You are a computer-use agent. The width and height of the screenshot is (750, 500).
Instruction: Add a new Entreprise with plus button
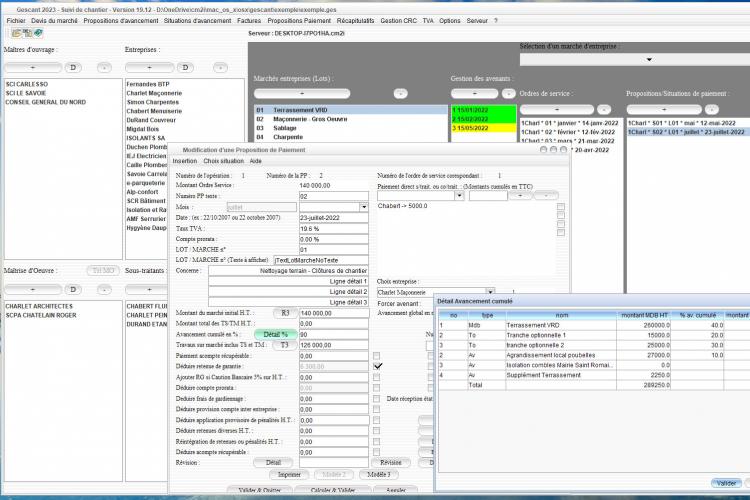click(x=150, y=67)
